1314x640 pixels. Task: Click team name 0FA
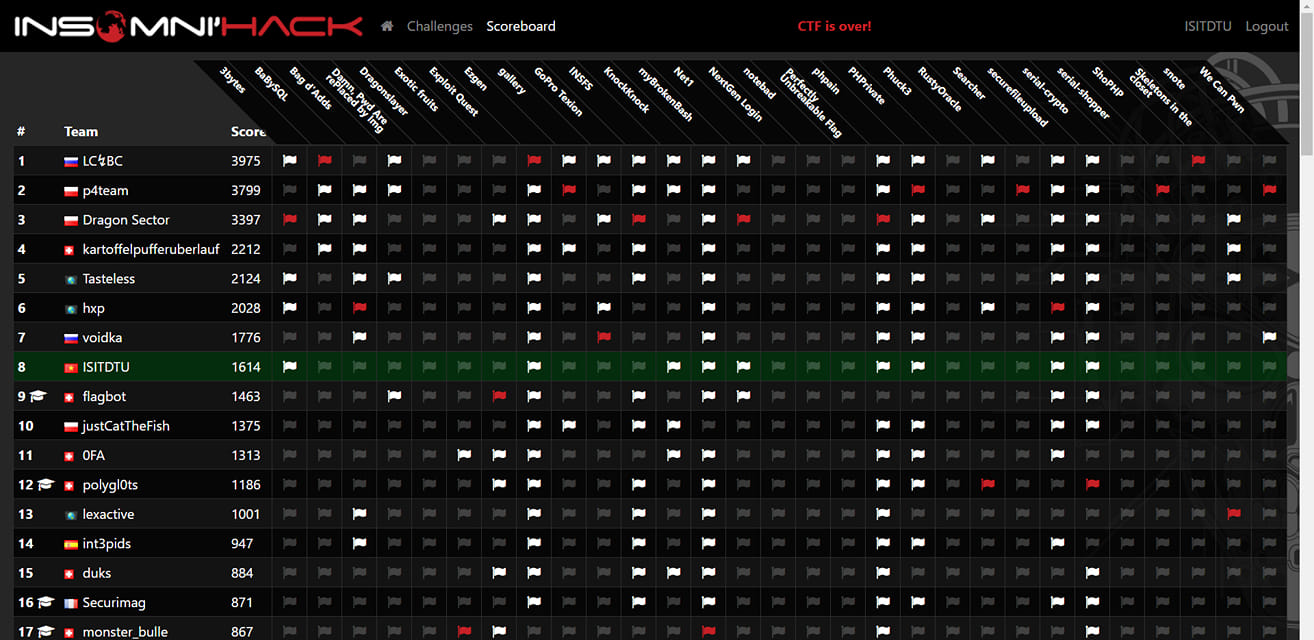94,455
